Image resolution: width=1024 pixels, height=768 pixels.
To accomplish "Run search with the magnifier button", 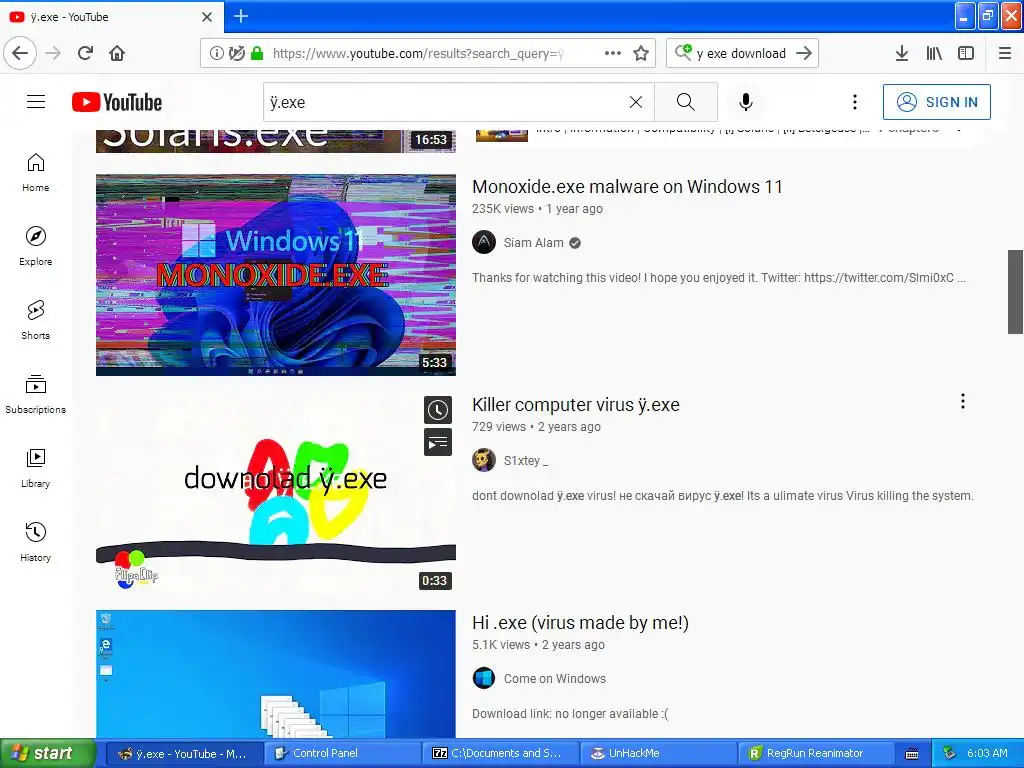I will point(686,102).
